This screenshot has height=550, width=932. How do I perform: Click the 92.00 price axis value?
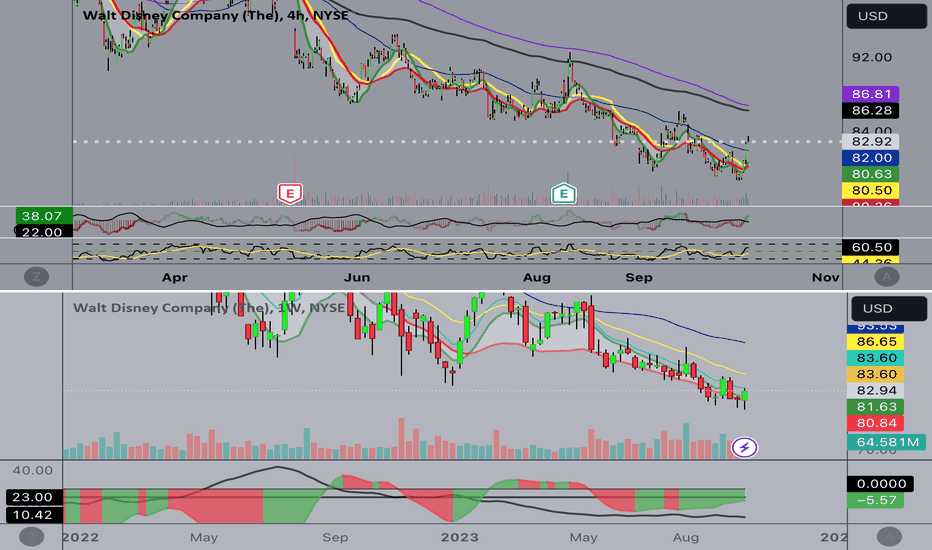pyautogui.click(x=871, y=58)
